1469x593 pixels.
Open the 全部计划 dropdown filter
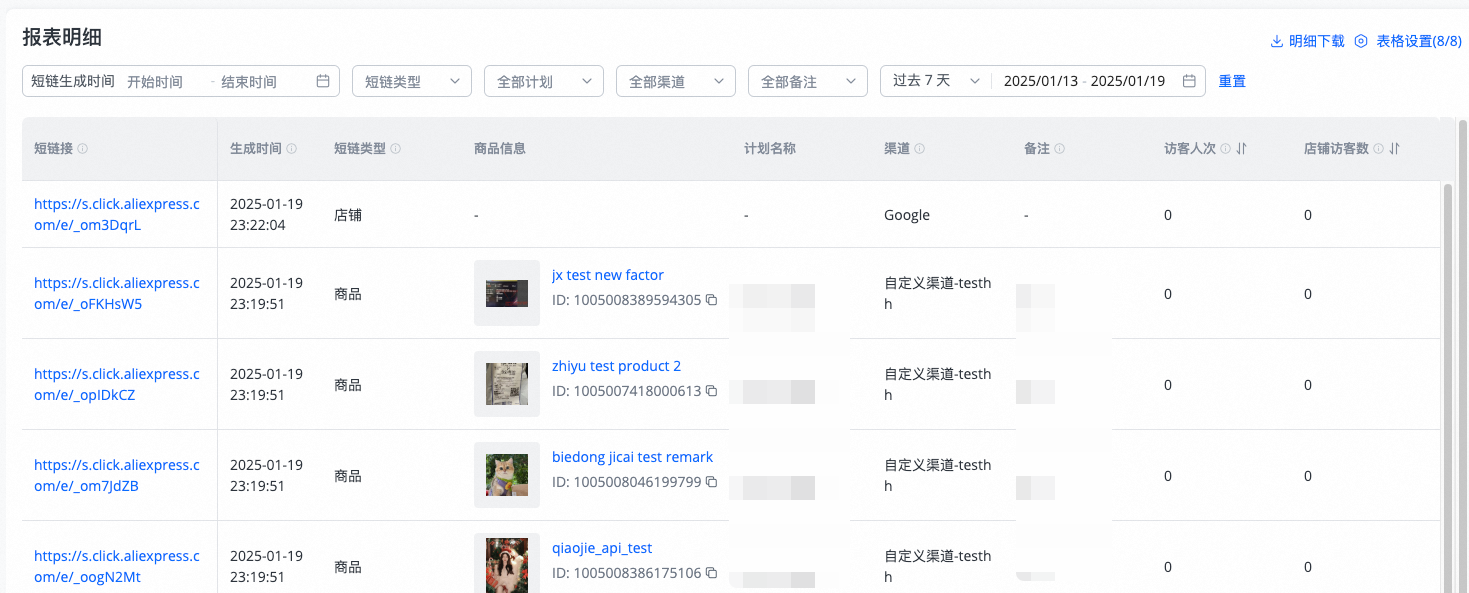pos(543,81)
